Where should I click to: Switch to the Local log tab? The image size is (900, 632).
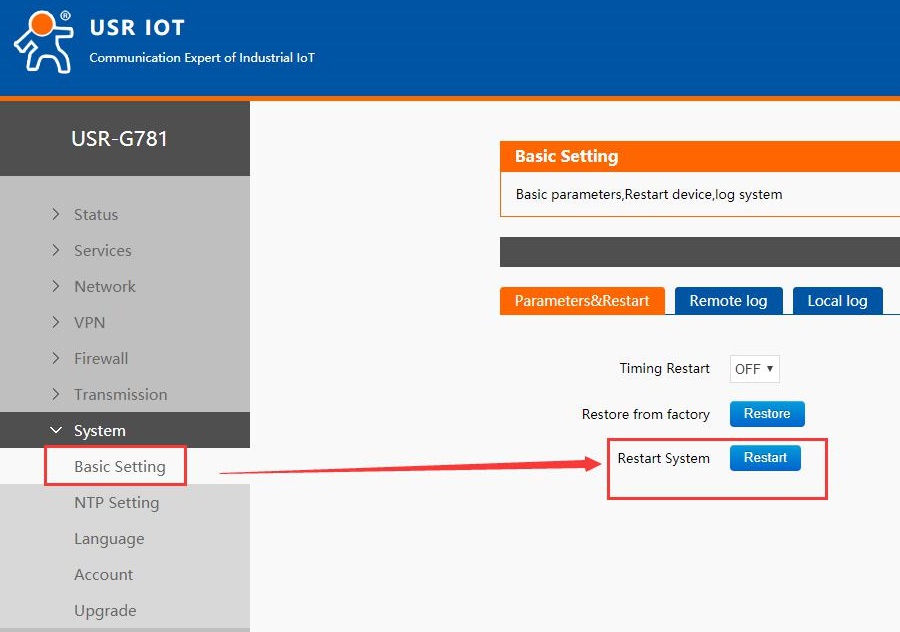[837, 301]
